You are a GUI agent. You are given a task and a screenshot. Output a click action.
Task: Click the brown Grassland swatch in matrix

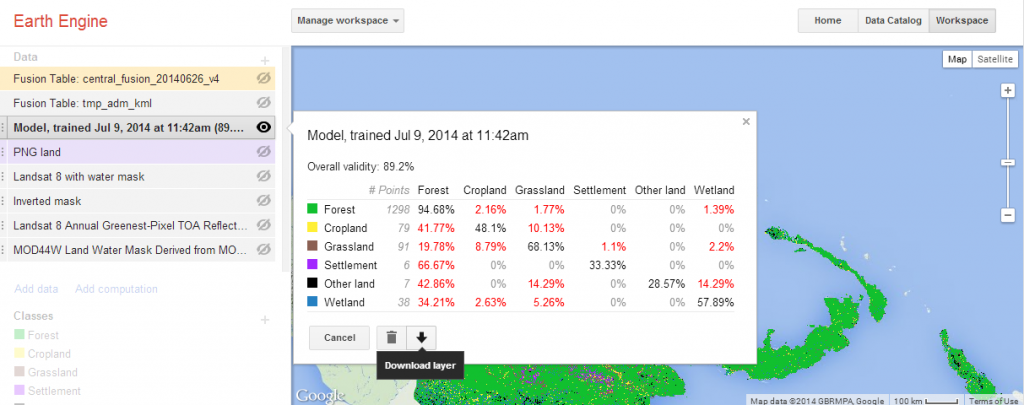(x=312, y=246)
